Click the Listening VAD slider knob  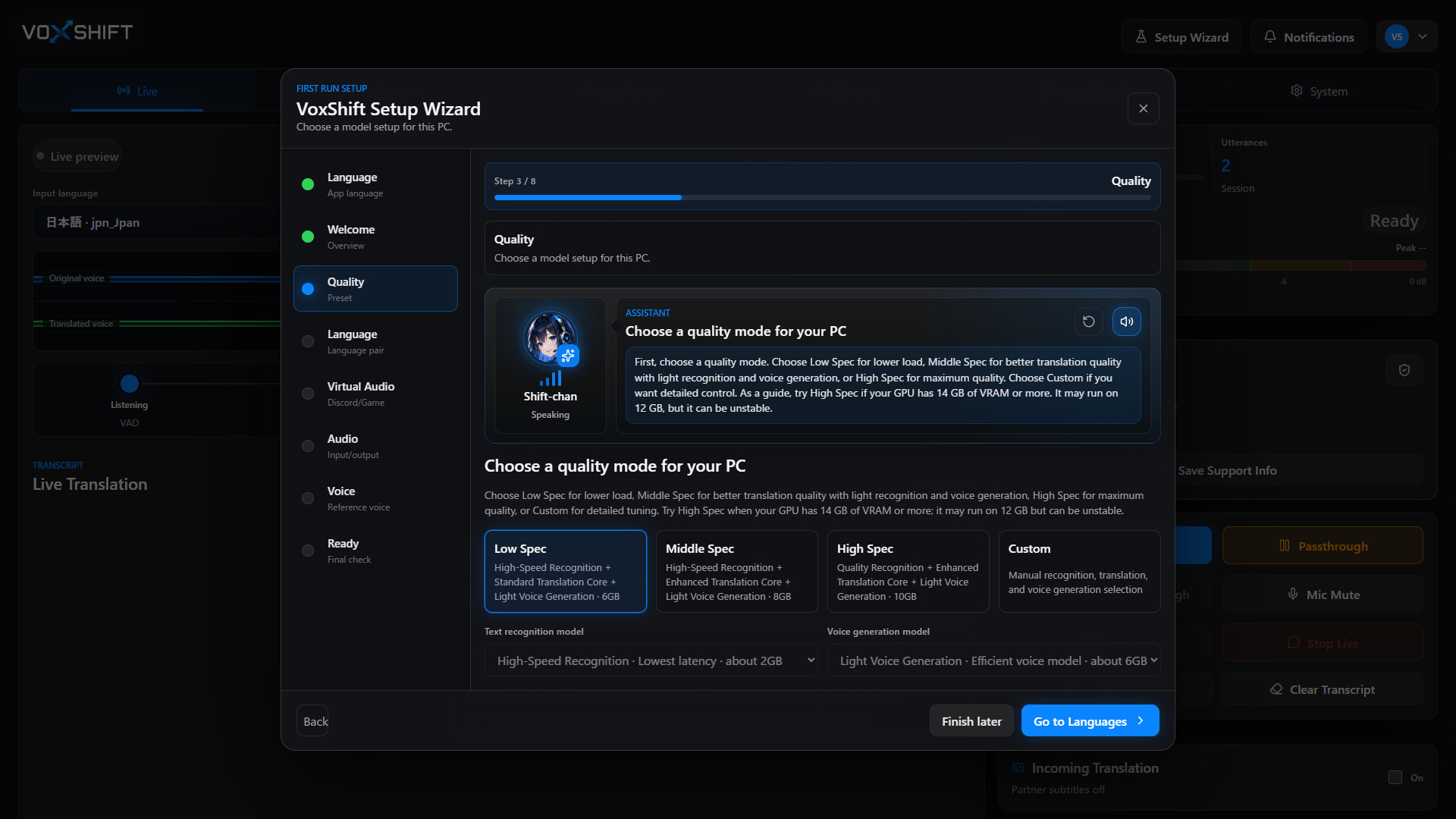(x=130, y=384)
